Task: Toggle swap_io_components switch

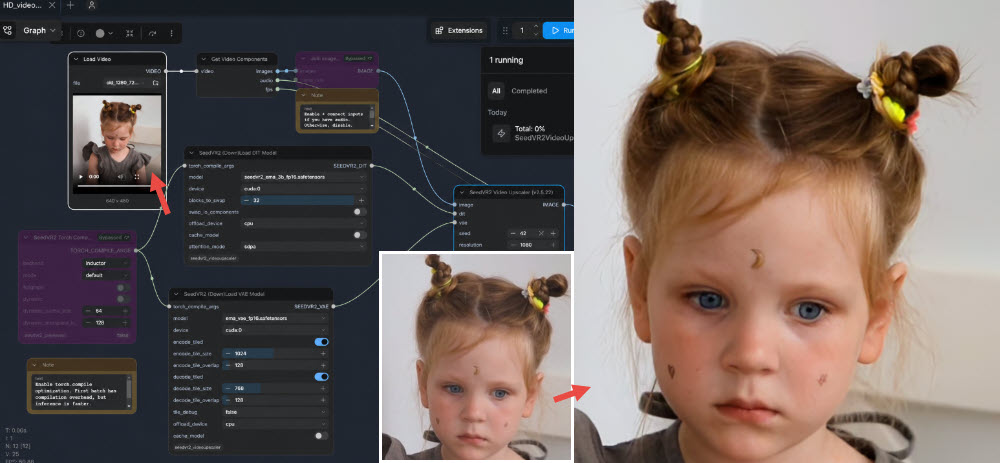Action: pyautogui.click(x=360, y=212)
